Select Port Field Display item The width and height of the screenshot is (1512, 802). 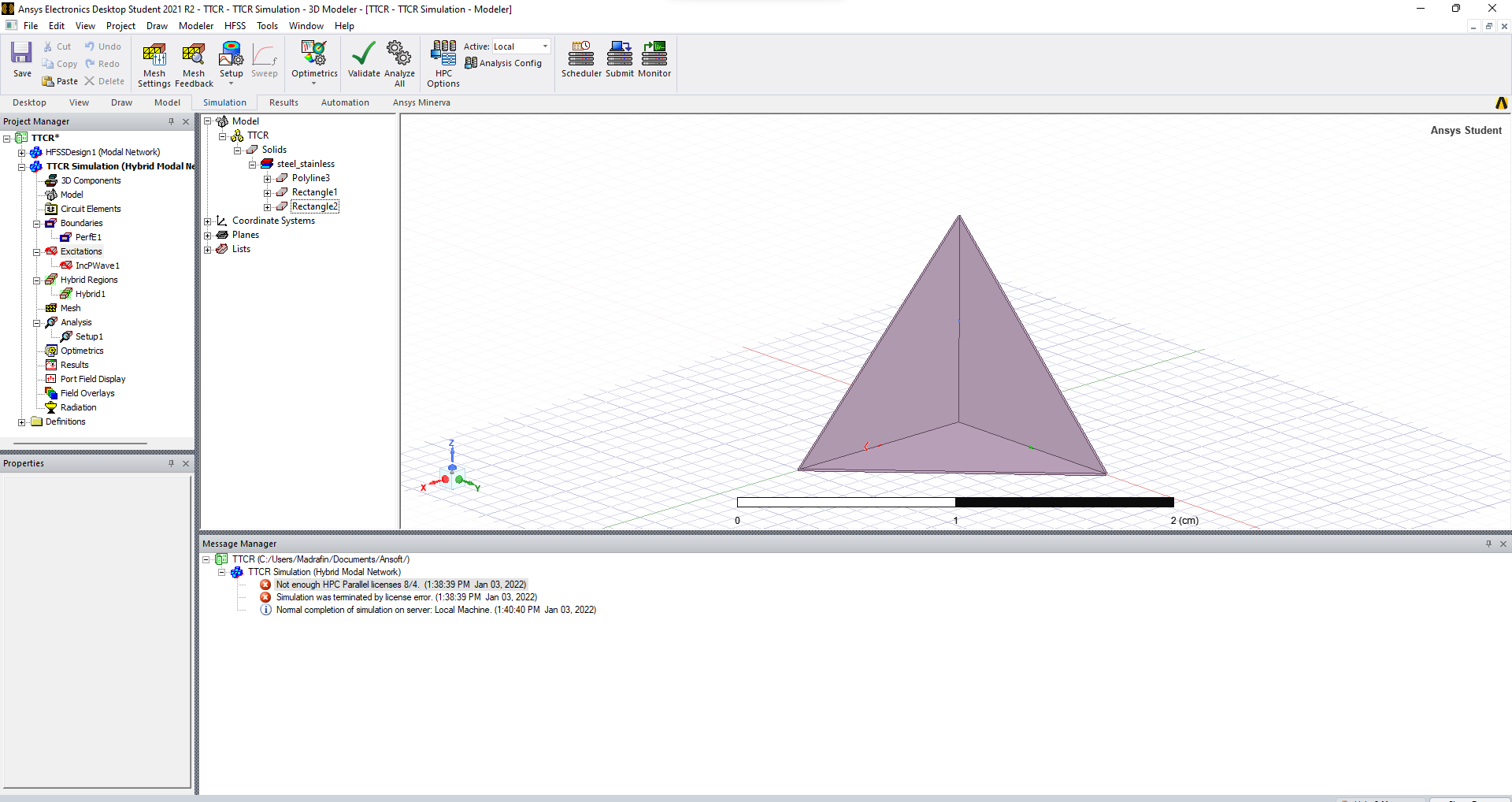(x=92, y=379)
